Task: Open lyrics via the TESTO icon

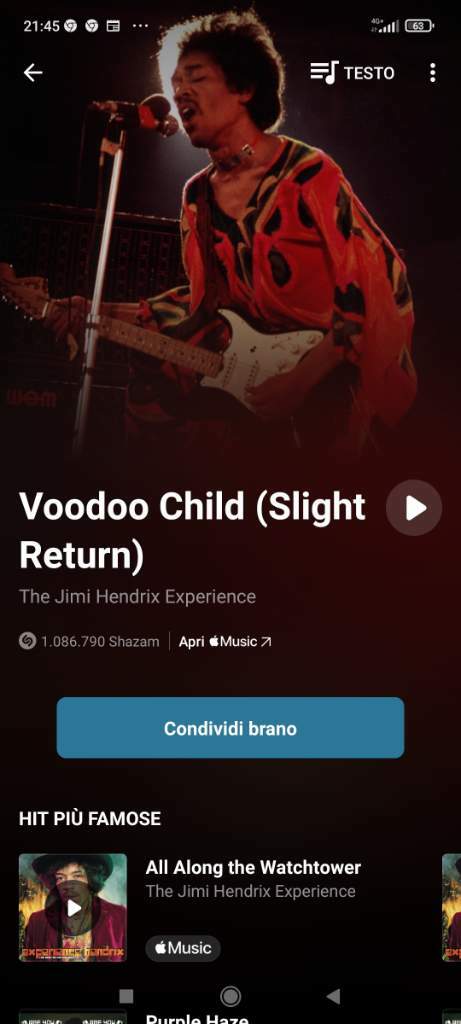Action: 352,72
